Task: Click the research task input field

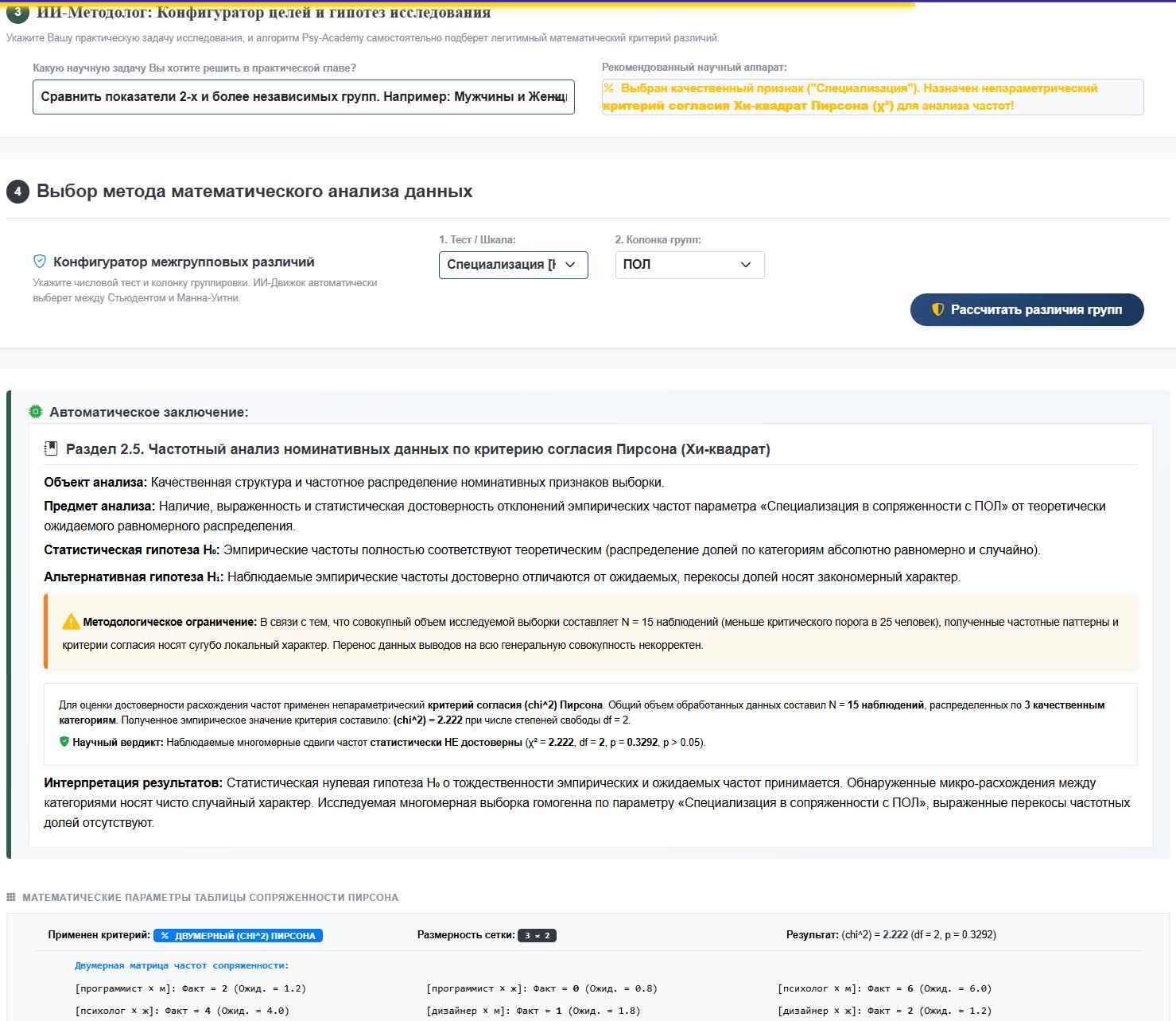Action: click(x=304, y=97)
